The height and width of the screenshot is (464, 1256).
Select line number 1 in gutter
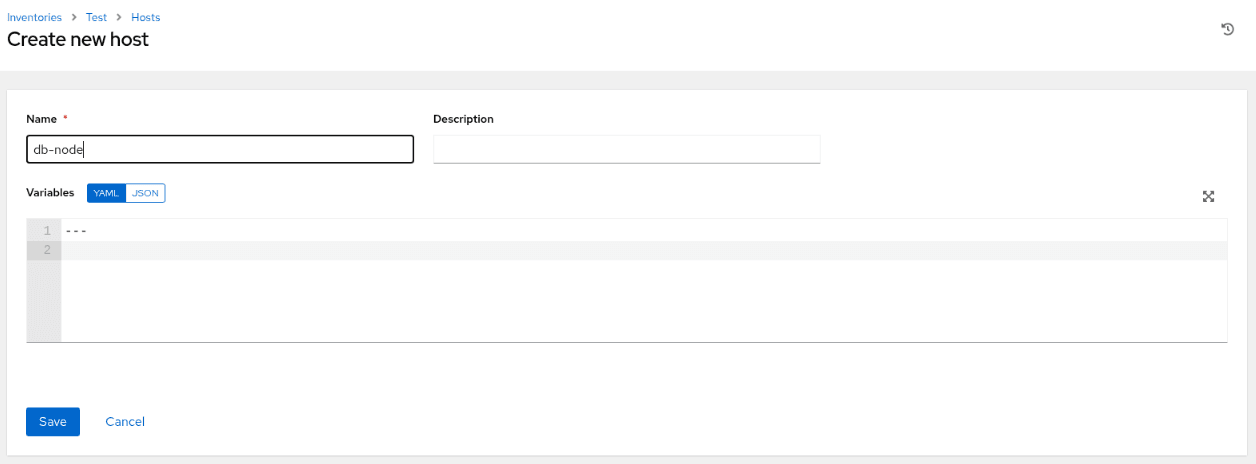(x=44, y=231)
